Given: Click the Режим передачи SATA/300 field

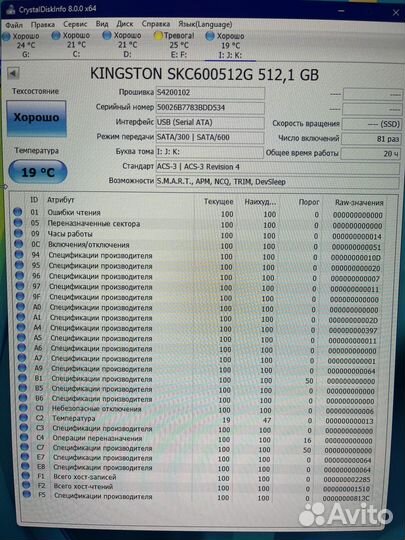Looking at the screenshot, I should point(210,137).
